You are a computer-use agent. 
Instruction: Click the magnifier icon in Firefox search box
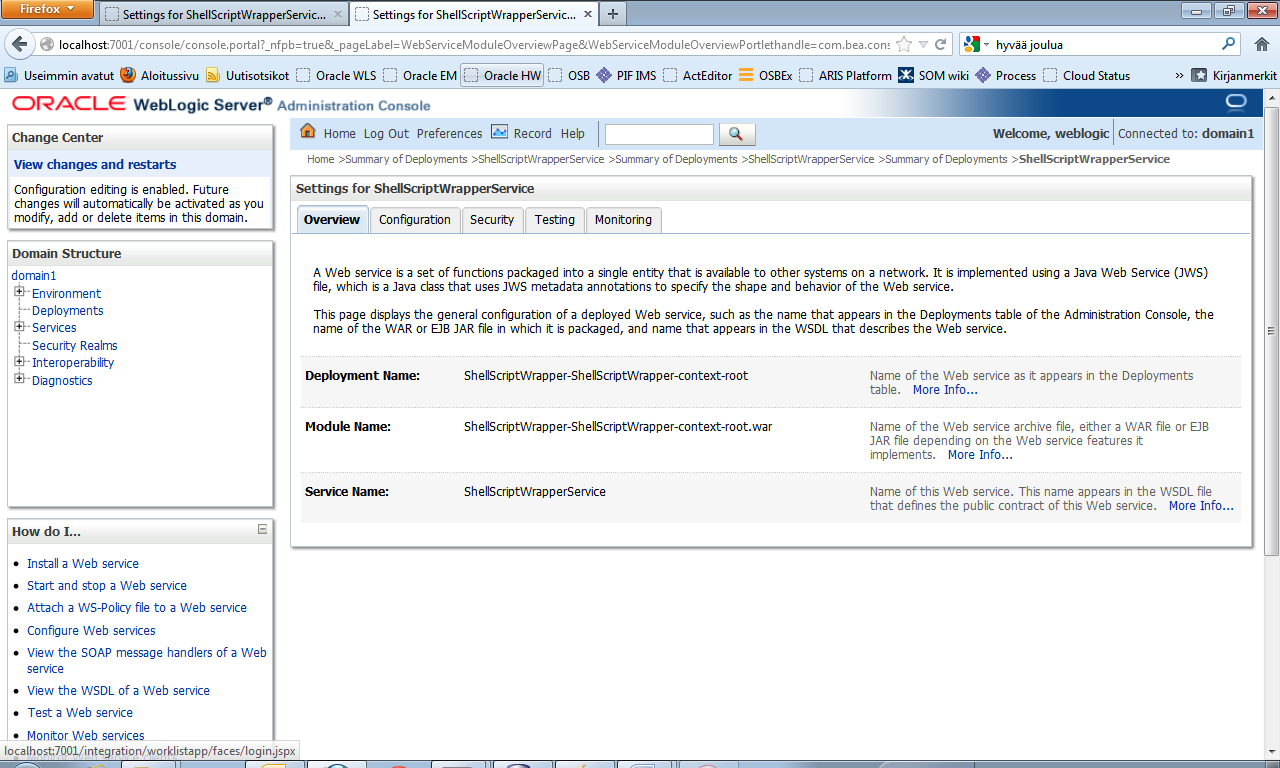[x=1228, y=45]
